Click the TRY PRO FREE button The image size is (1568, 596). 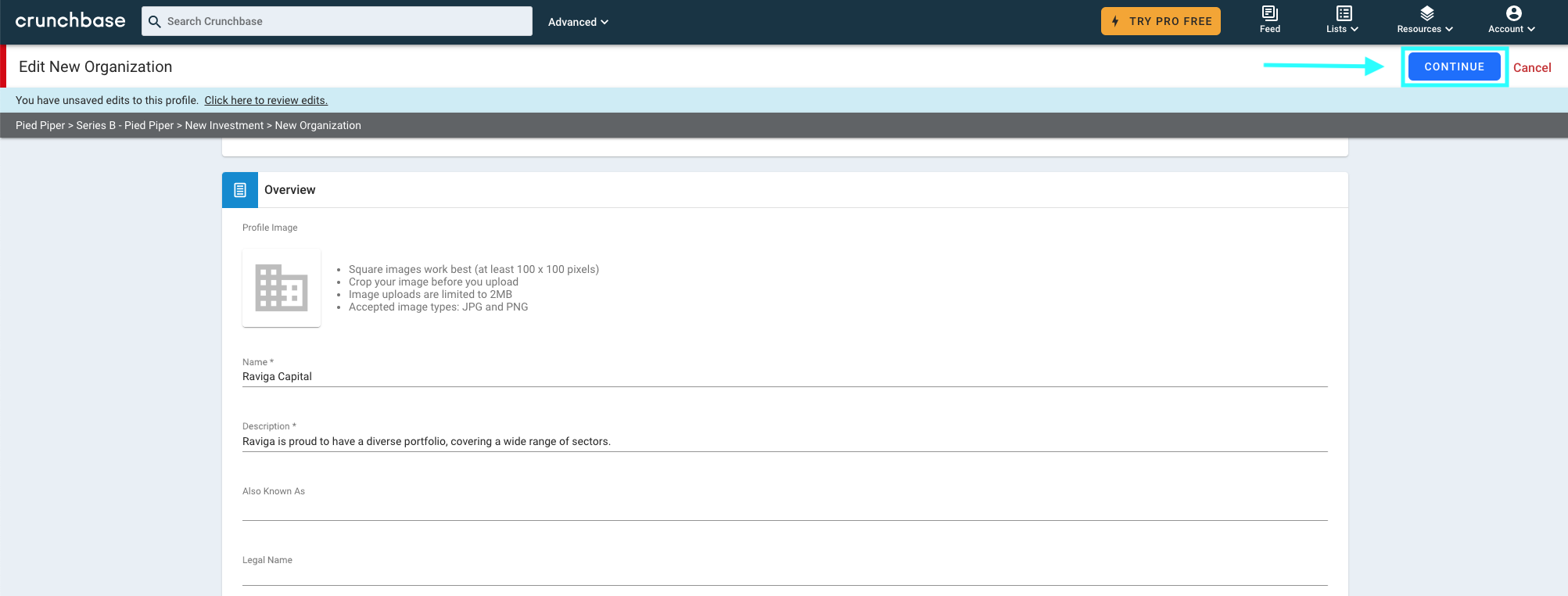(1161, 21)
